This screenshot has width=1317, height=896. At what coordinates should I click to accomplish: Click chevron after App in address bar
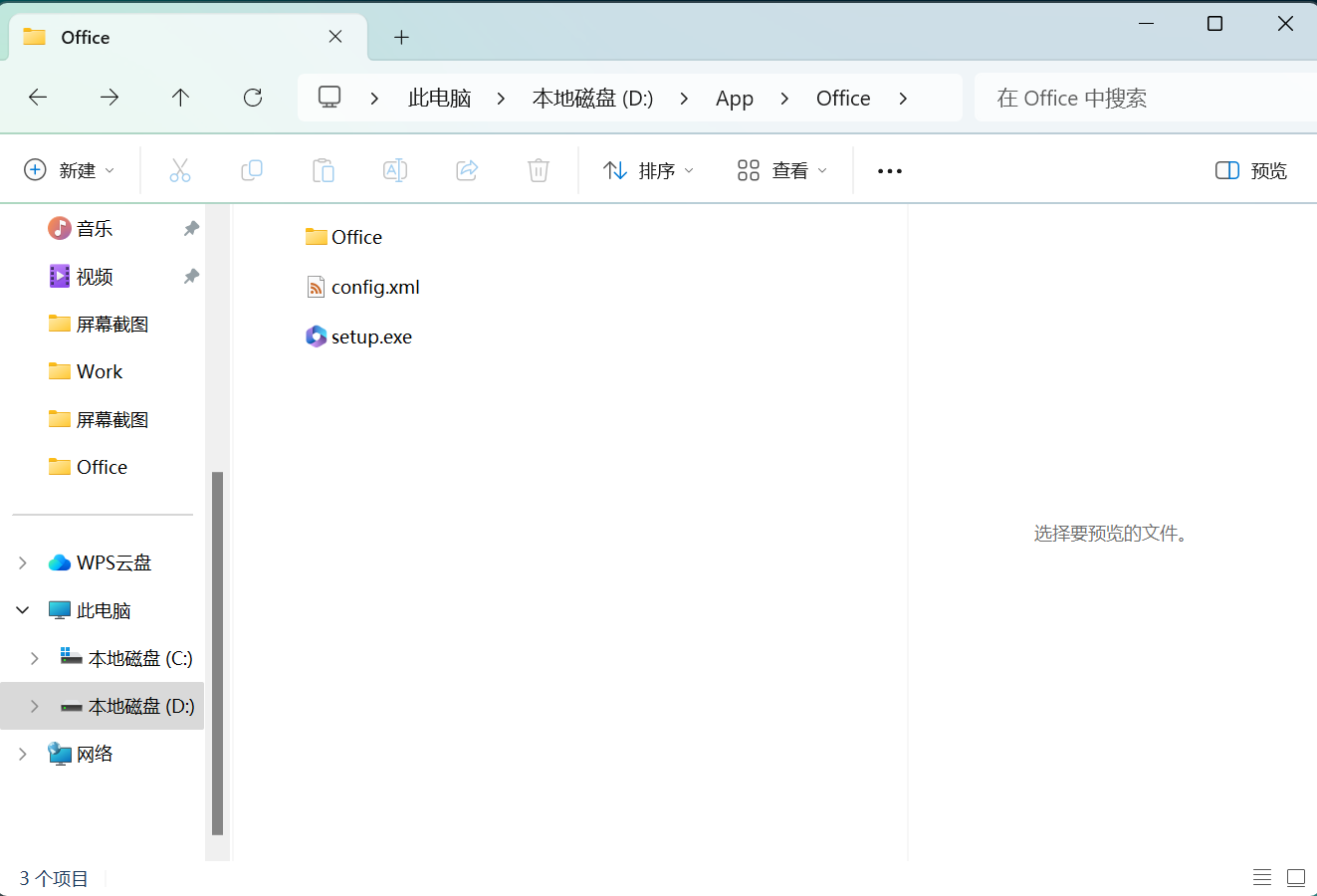pos(784,98)
